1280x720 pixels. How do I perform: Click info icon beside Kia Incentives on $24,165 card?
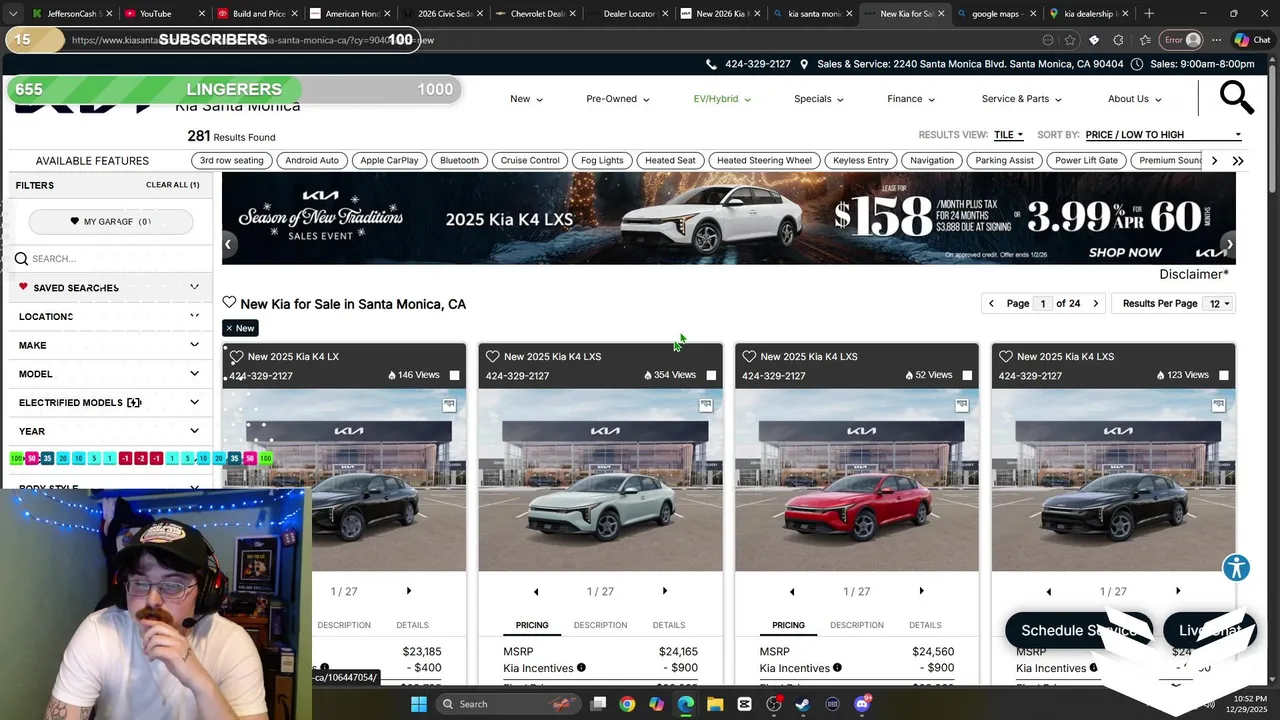coord(581,668)
